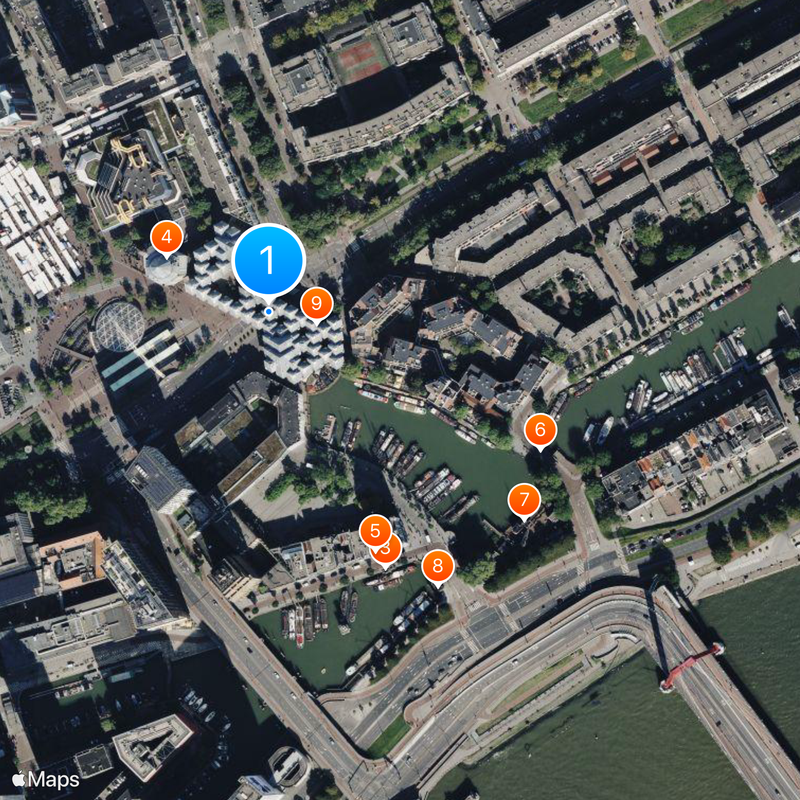Select the orange pin numbered 4
This screenshot has height=800, width=800.
[166, 237]
